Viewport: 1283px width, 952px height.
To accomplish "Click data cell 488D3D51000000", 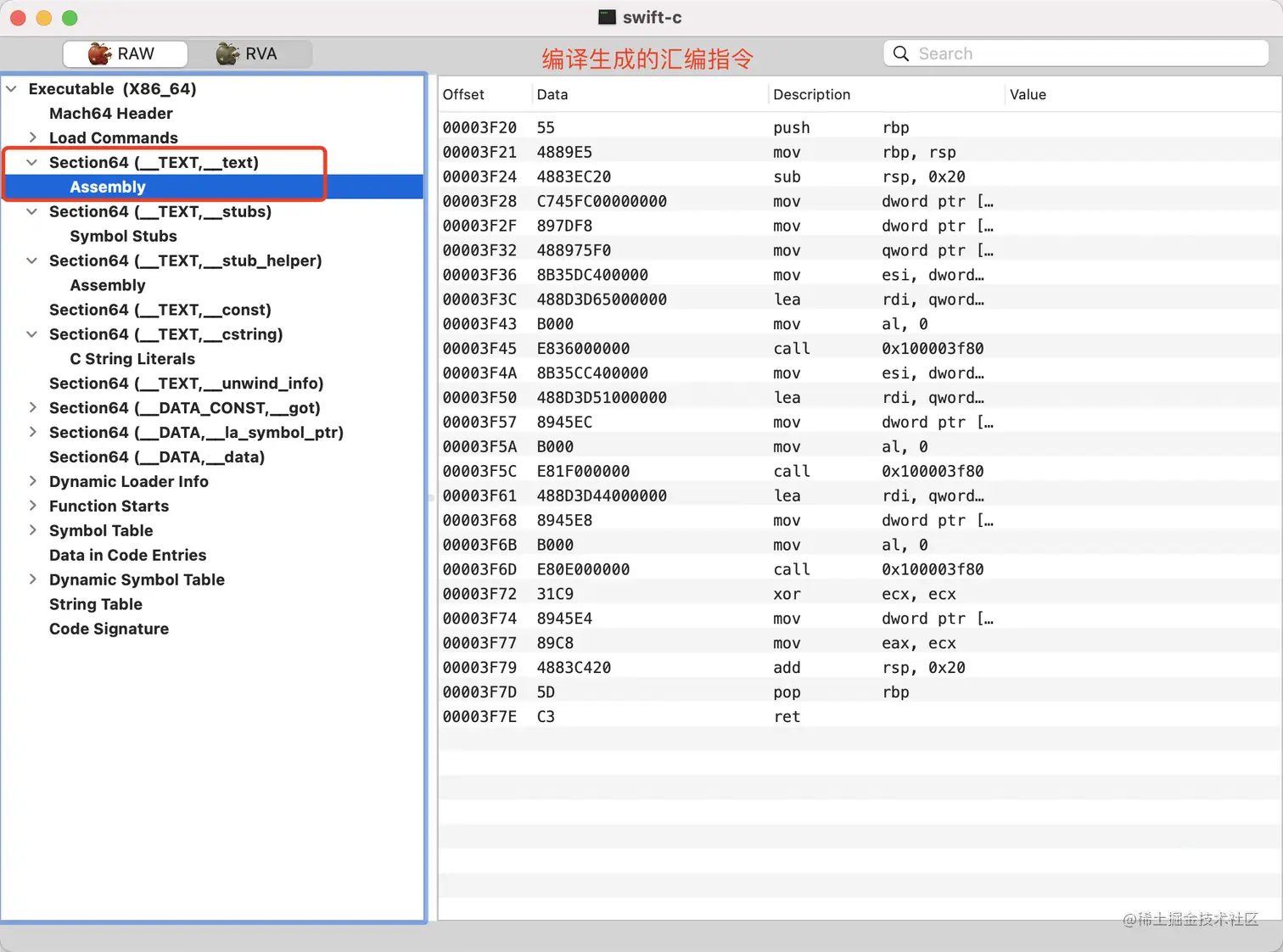I will [x=602, y=397].
